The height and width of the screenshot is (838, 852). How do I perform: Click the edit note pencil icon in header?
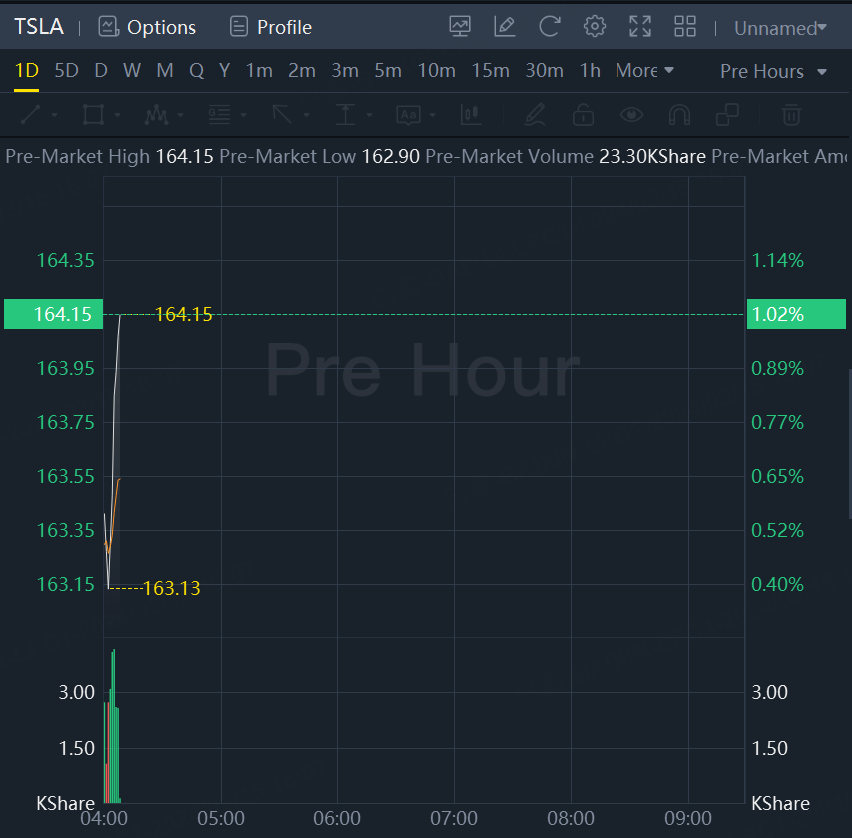click(504, 26)
